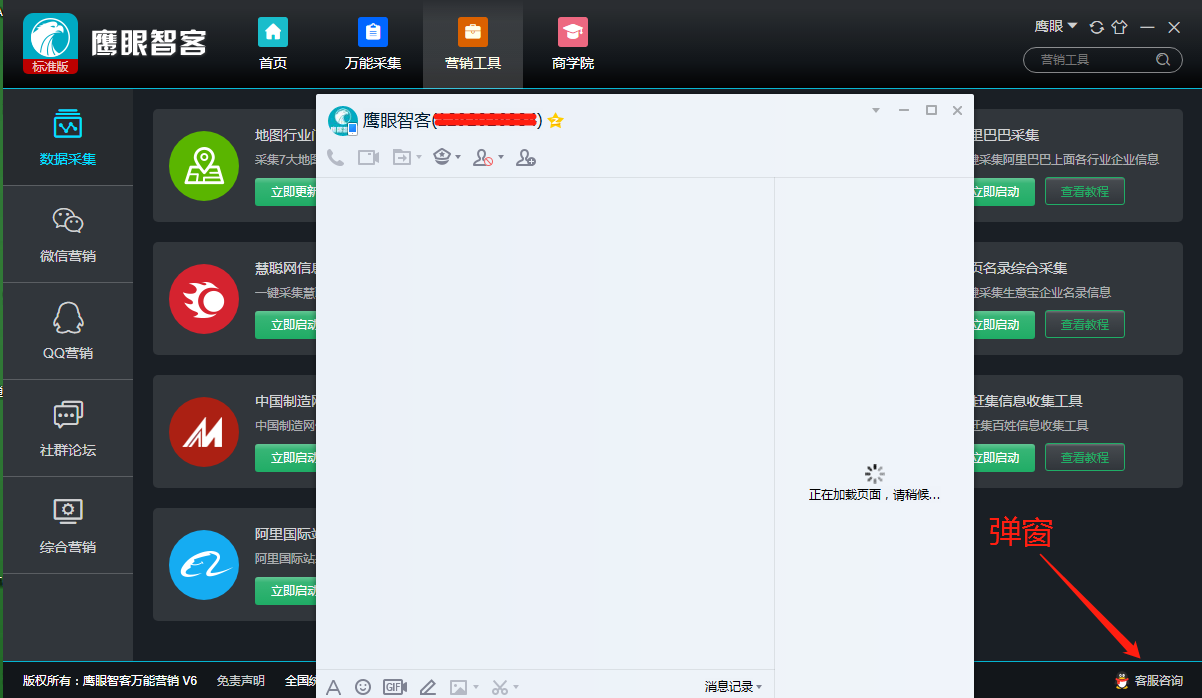Viewport: 1202px width, 698px height.
Task: Open the 免责声明 disclaimer link
Action: coord(240,679)
